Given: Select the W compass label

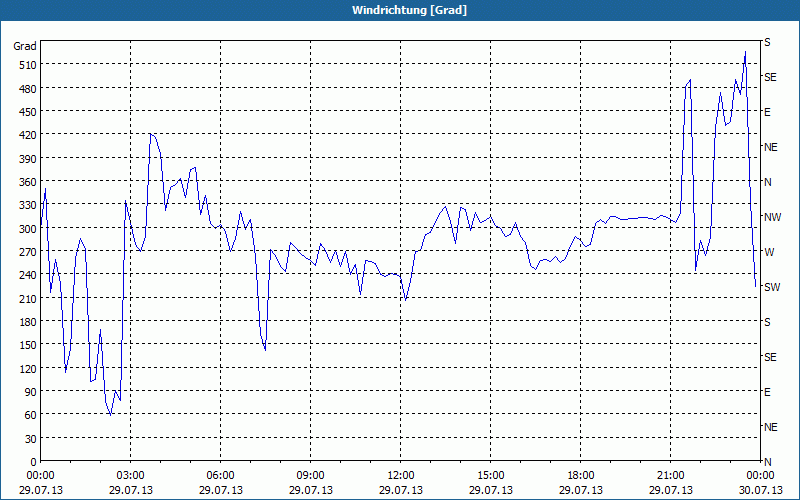Looking at the screenshot, I should pos(769,252).
